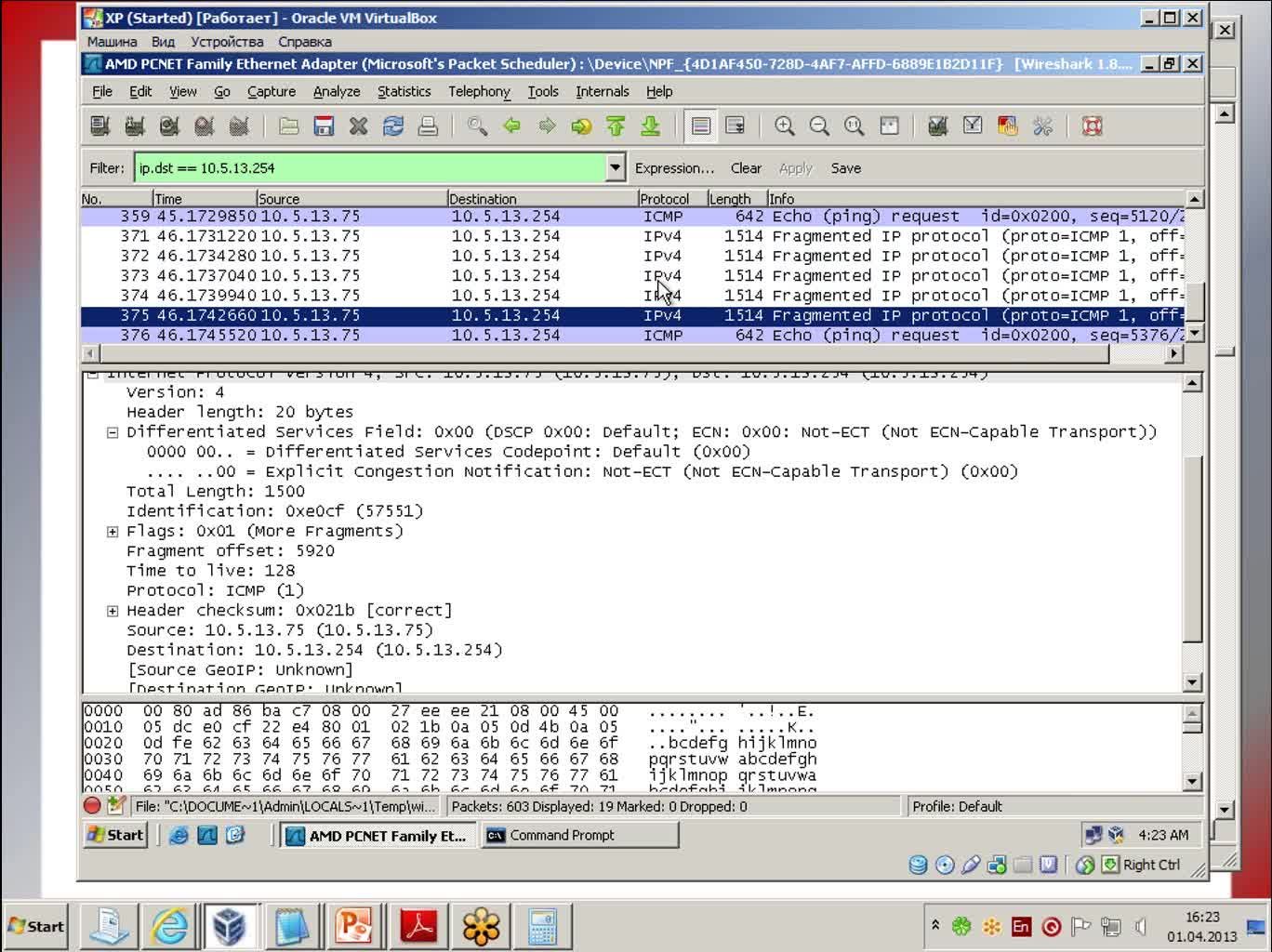1272x952 pixels.
Task: Open the Analyze menu
Action: 337,91
